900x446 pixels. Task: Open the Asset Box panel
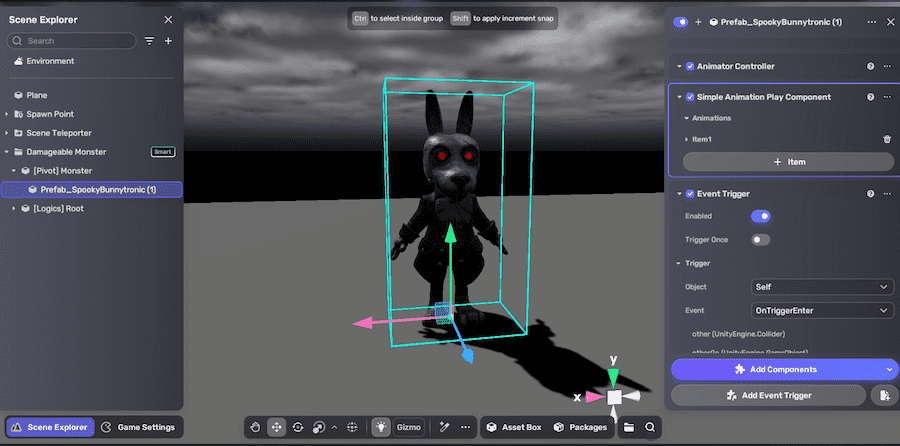click(514, 427)
